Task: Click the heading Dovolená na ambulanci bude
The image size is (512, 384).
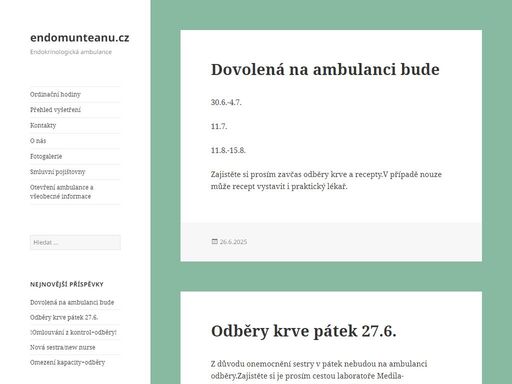Action: 325,69
